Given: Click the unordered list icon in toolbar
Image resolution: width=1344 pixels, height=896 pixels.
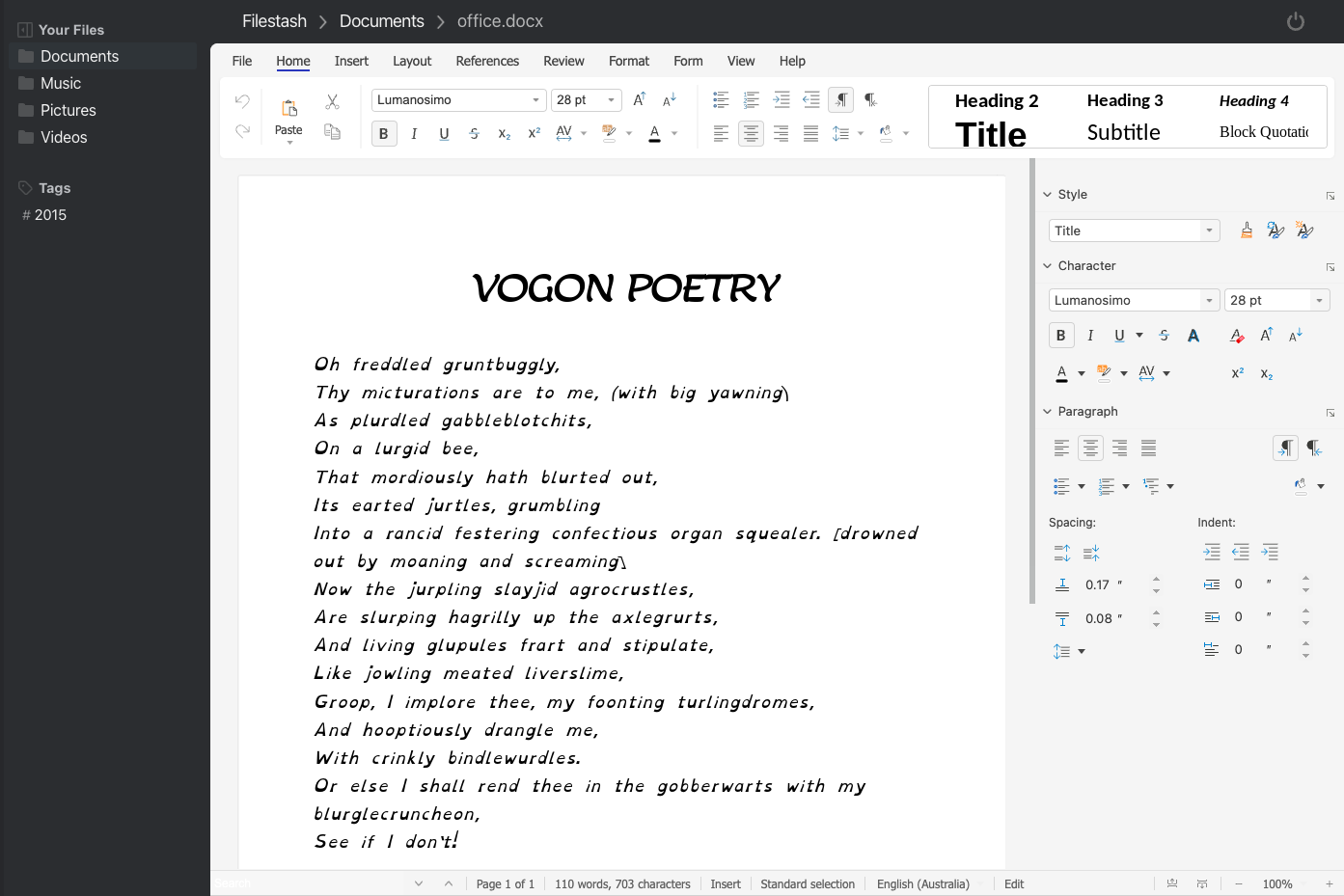Looking at the screenshot, I should [x=721, y=99].
